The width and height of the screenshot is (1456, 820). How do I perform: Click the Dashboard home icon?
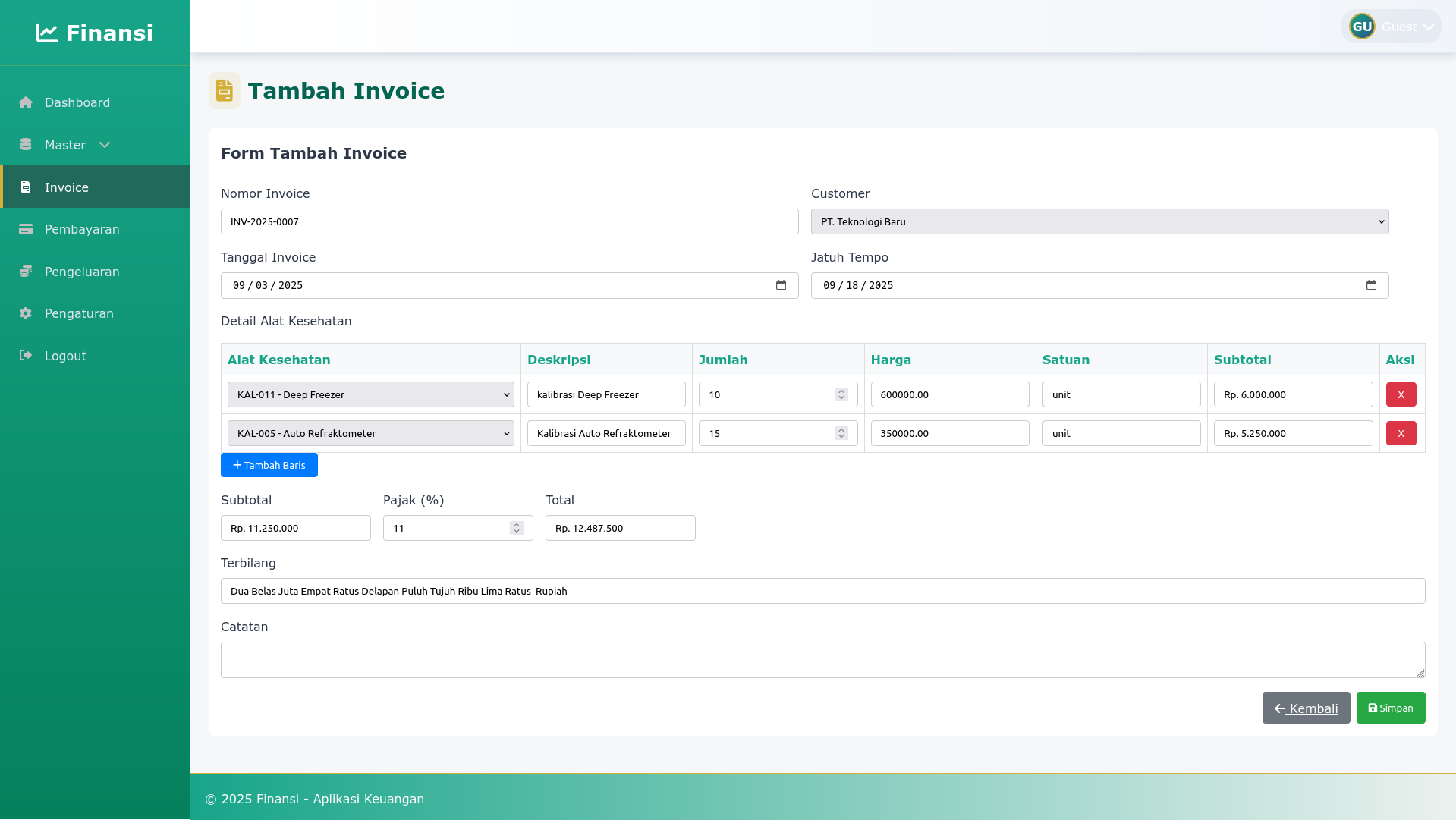coord(26,102)
